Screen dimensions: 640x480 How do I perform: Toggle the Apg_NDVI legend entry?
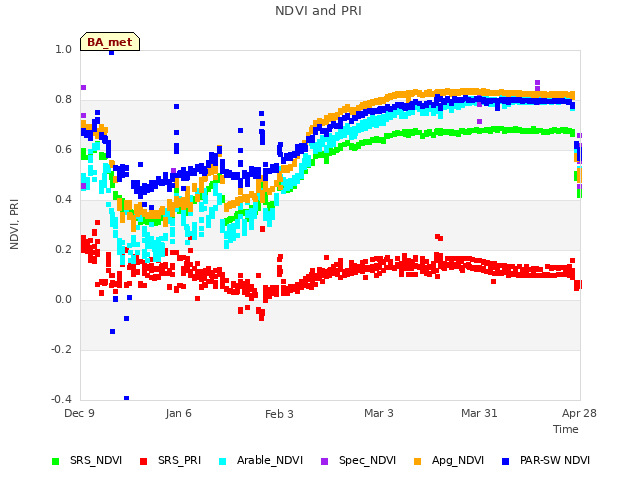[449, 460]
